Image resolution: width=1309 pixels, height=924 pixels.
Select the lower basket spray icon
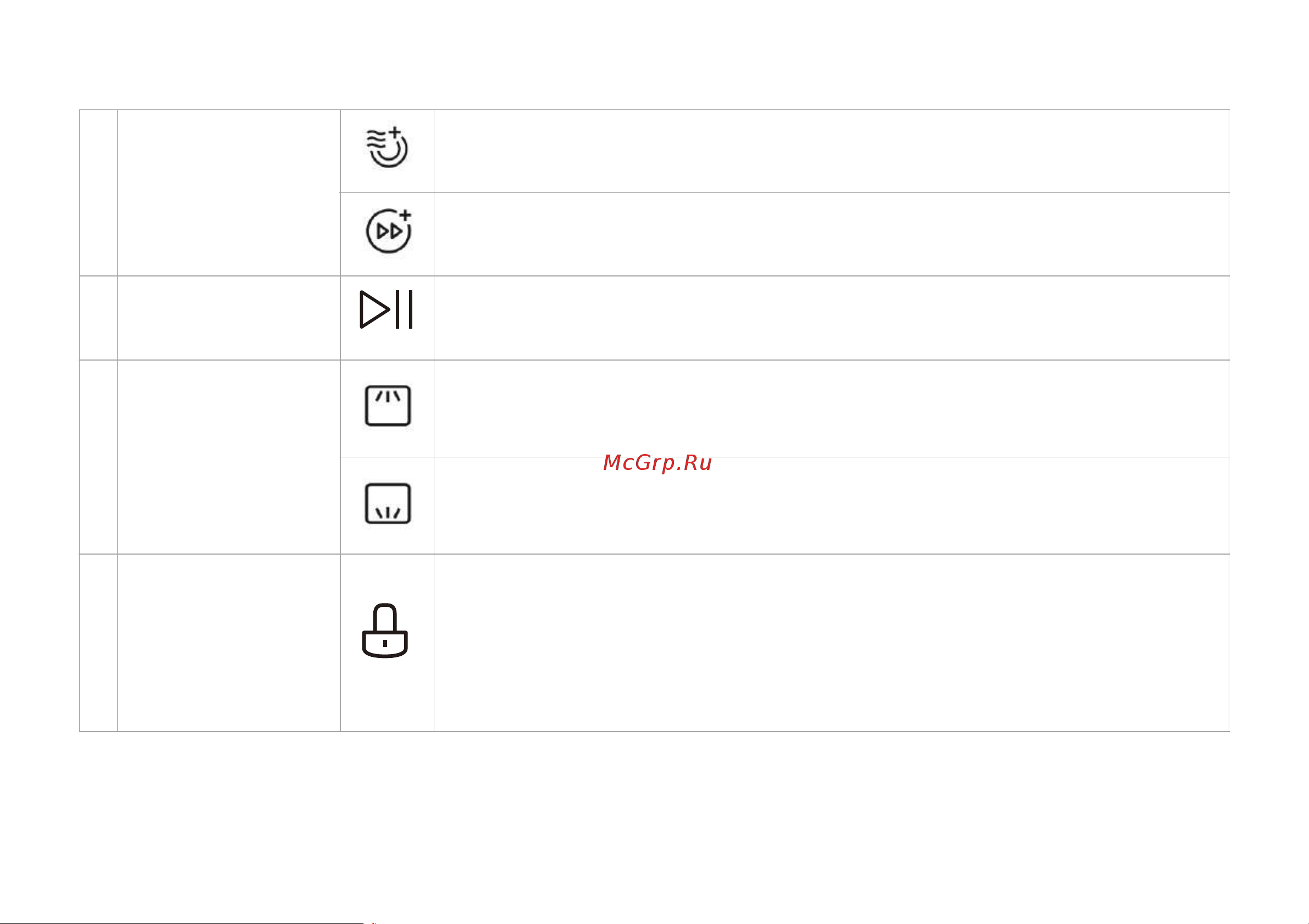[388, 504]
